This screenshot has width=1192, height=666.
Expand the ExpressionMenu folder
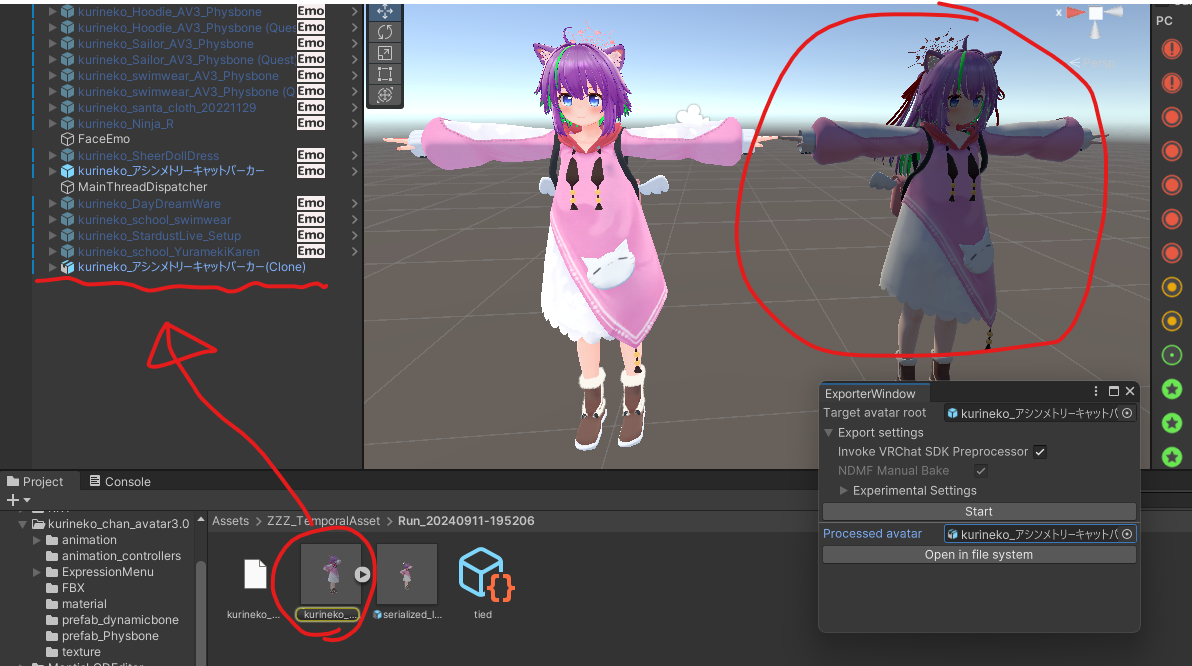[36, 572]
